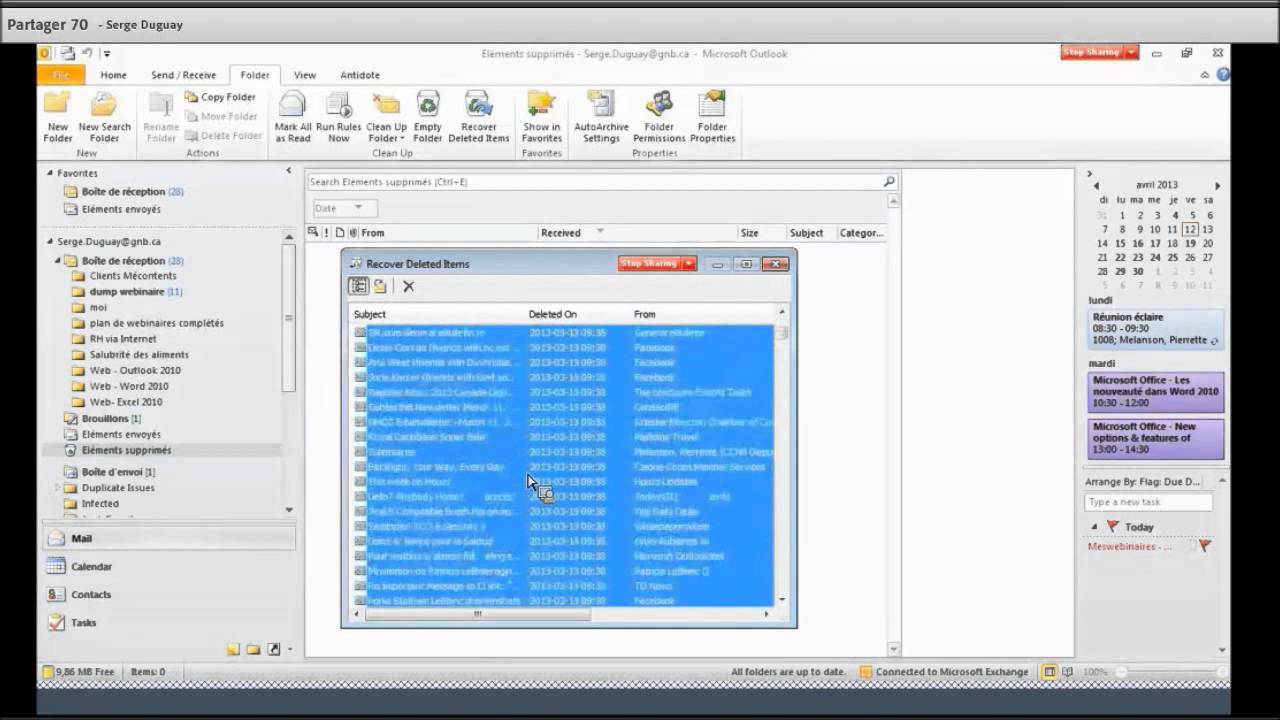Click the Outlook Help question mark icon
Viewport: 1280px width, 720px height.
pyautogui.click(x=1223, y=75)
